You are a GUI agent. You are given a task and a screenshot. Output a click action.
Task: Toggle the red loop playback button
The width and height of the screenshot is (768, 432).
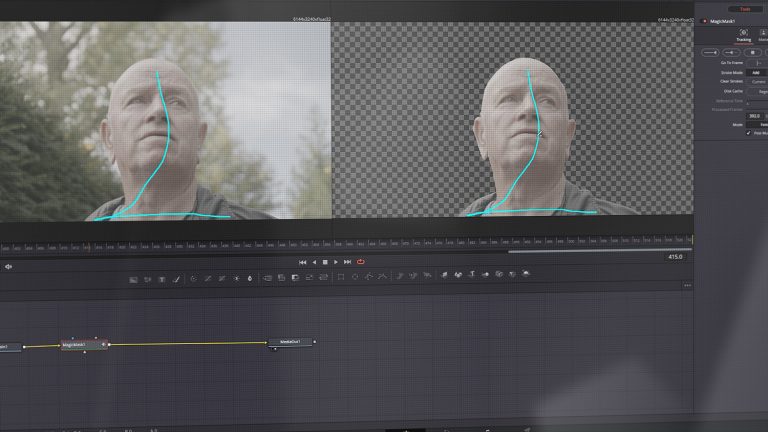pyautogui.click(x=360, y=262)
